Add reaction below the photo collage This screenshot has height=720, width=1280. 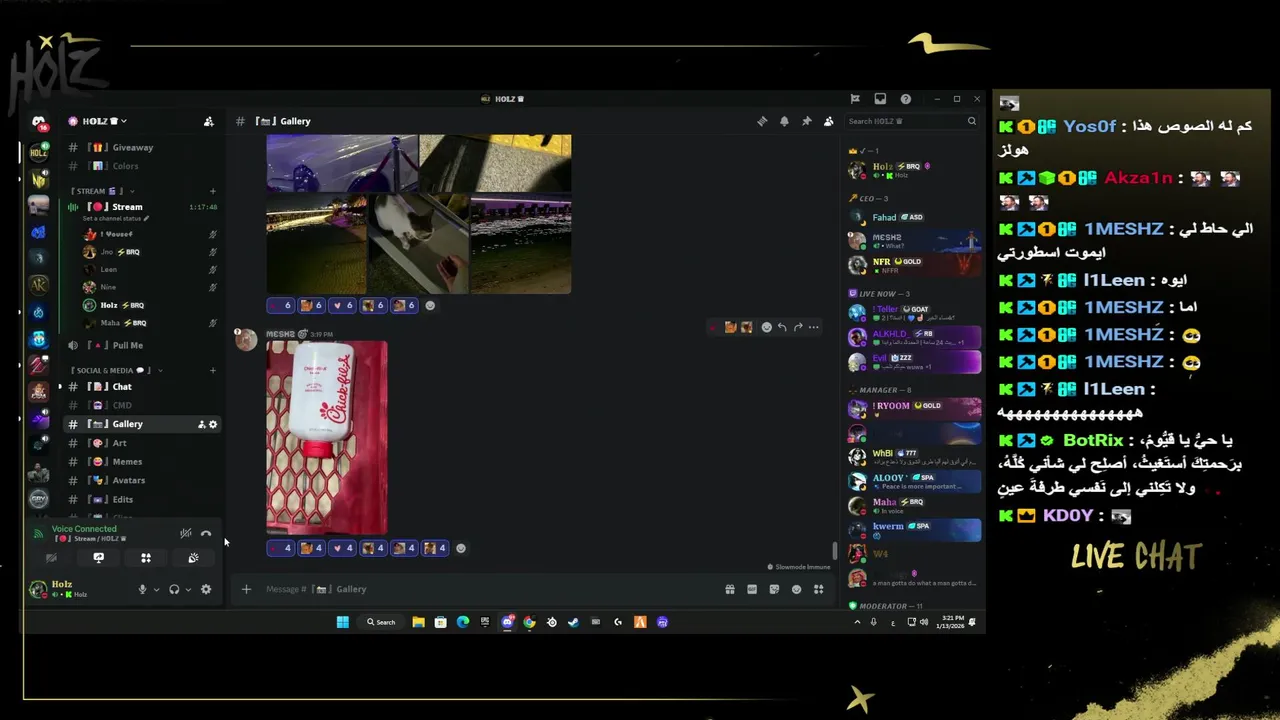pyautogui.click(x=430, y=305)
